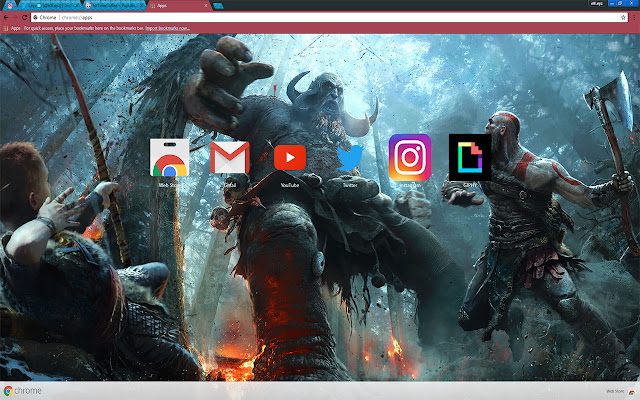Minimize the Chrome window
This screenshot has width=640, height=400.
tap(611, 3)
